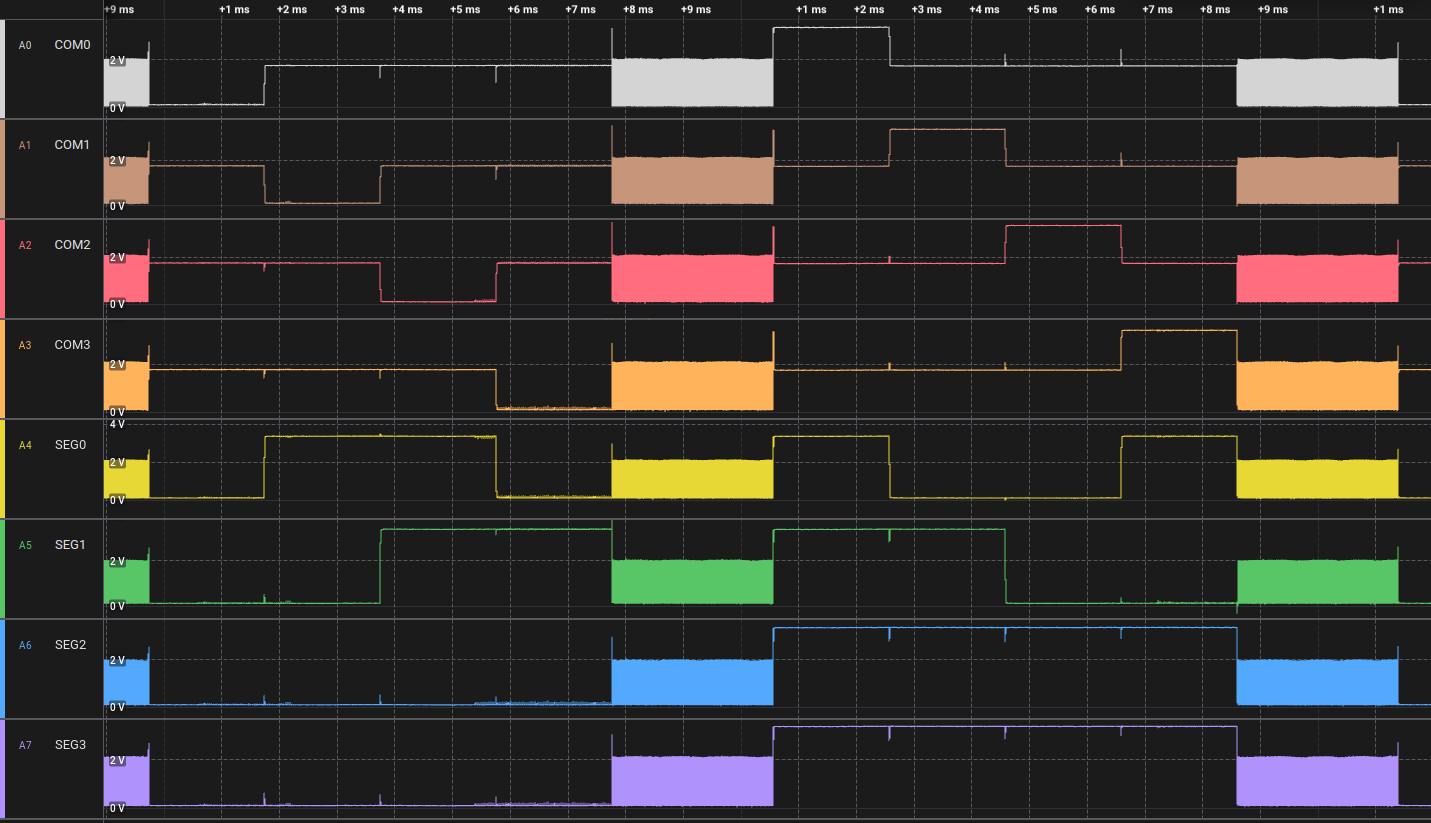Click the 0 V scale label on COM2
Image resolution: width=1431 pixels, height=823 pixels.
[x=117, y=304]
